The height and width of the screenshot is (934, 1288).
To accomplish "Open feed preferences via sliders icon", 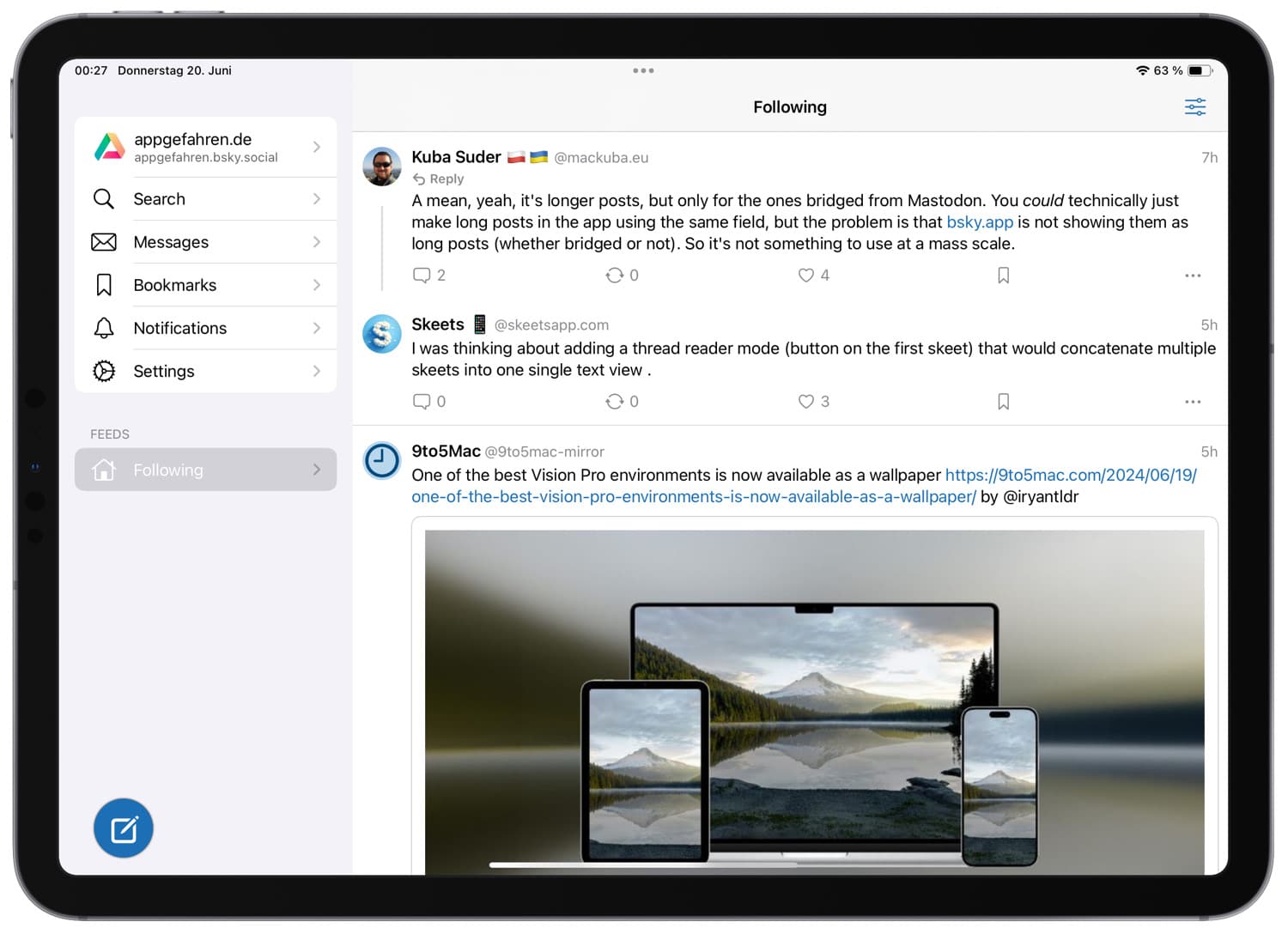I will pos(1194,106).
